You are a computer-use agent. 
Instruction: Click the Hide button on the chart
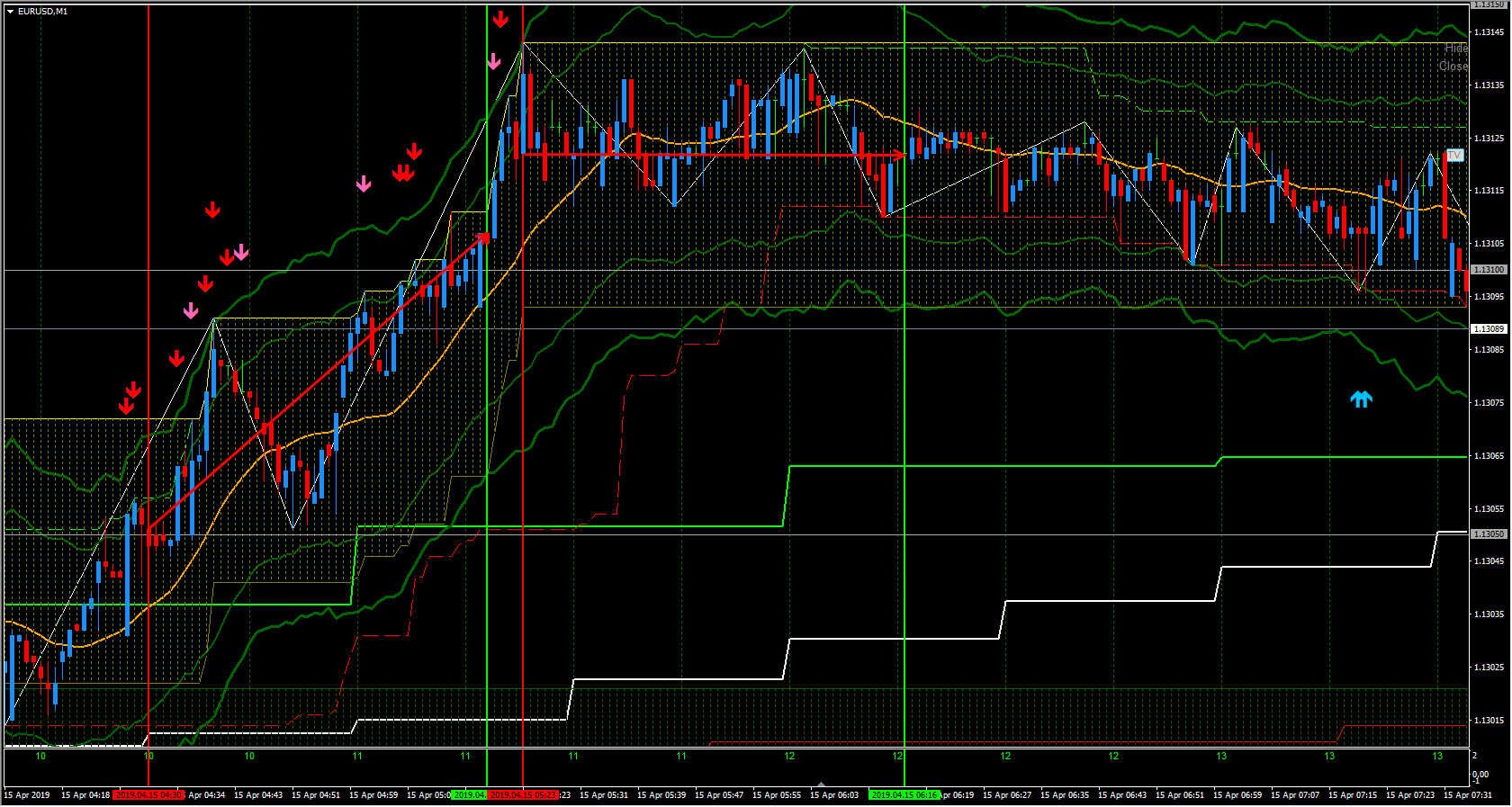(1456, 48)
